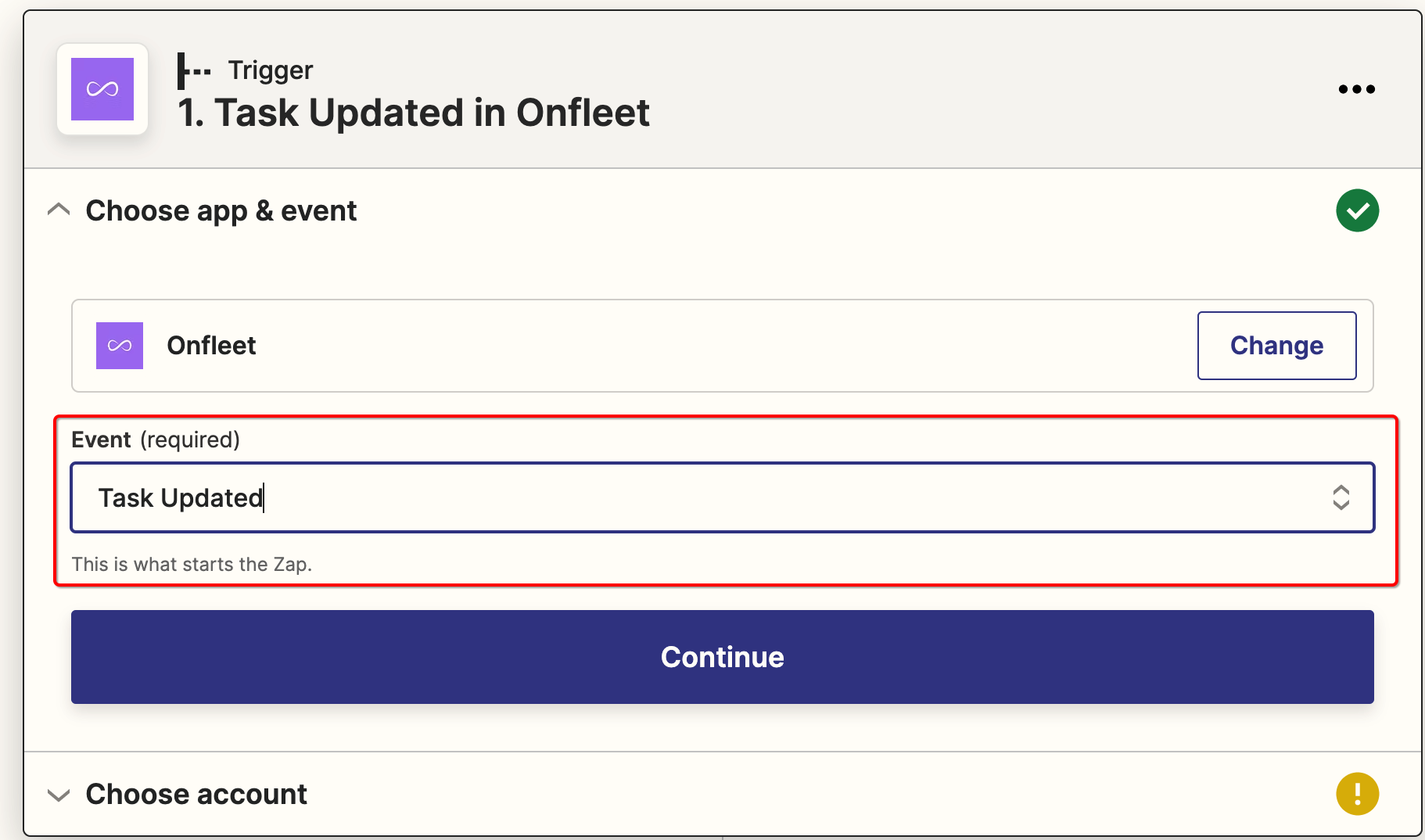The width and height of the screenshot is (1425, 840).
Task: Click the small Onfleet icon in app row
Action: tap(120, 346)
